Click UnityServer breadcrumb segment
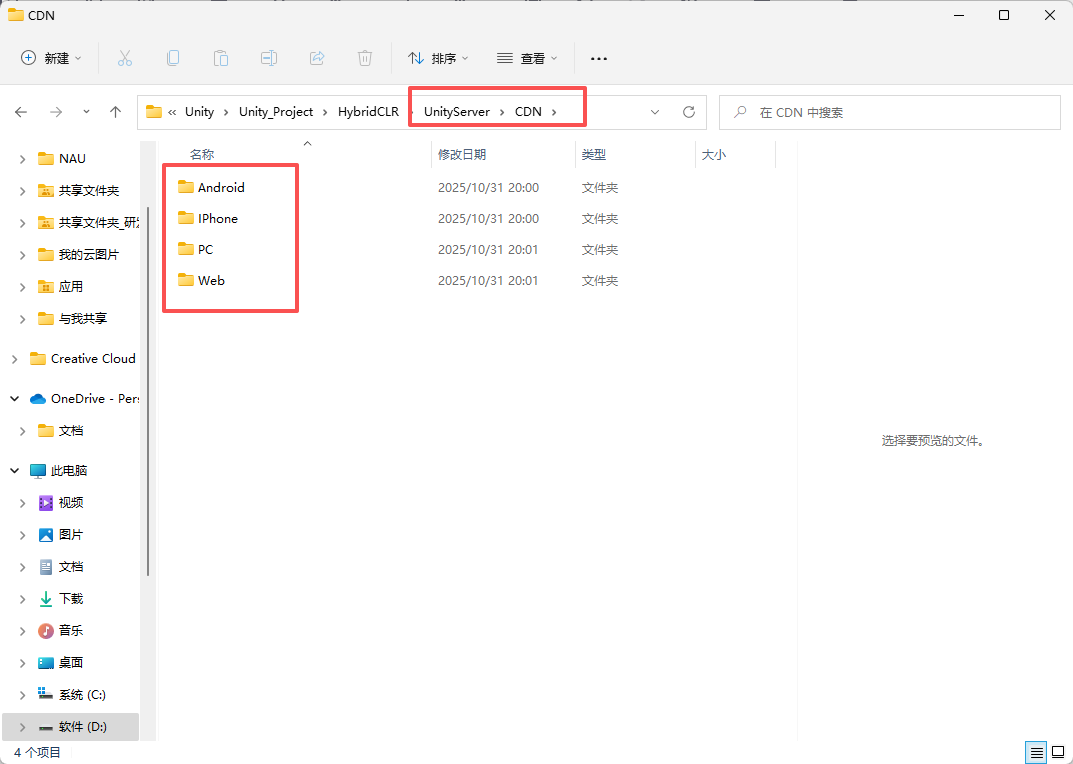The width and height of the screenshot is (1073, 764). [457, 112]
